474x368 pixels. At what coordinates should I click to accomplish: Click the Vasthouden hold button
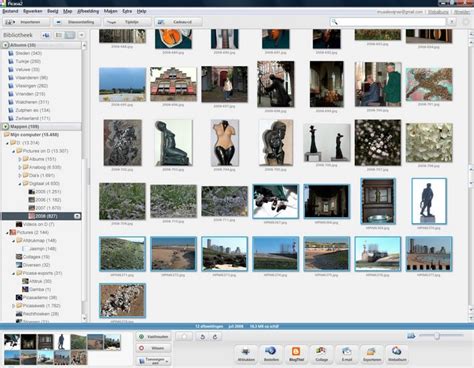[x=153, y=337]
